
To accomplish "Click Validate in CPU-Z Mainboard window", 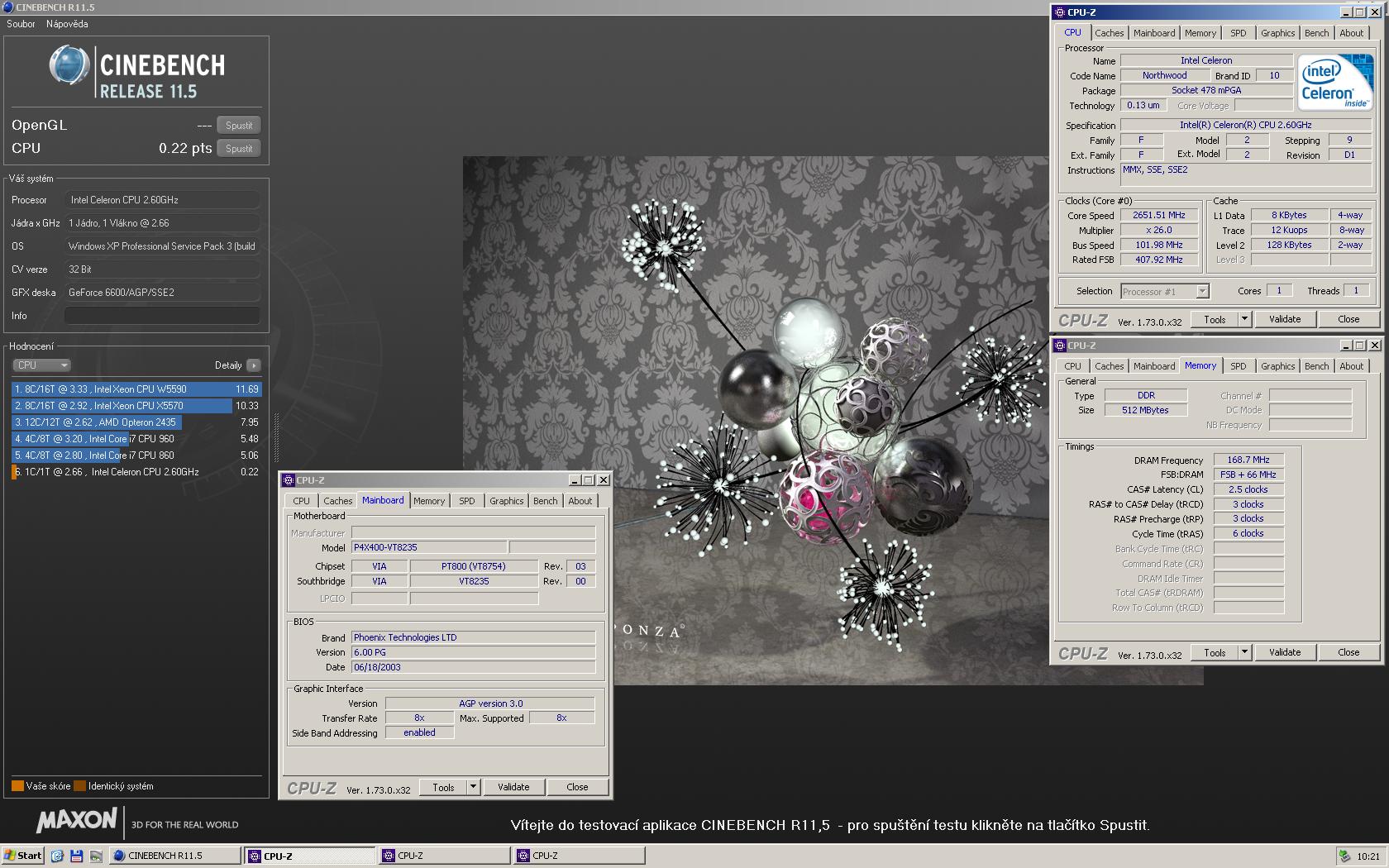I will (513, 787).
